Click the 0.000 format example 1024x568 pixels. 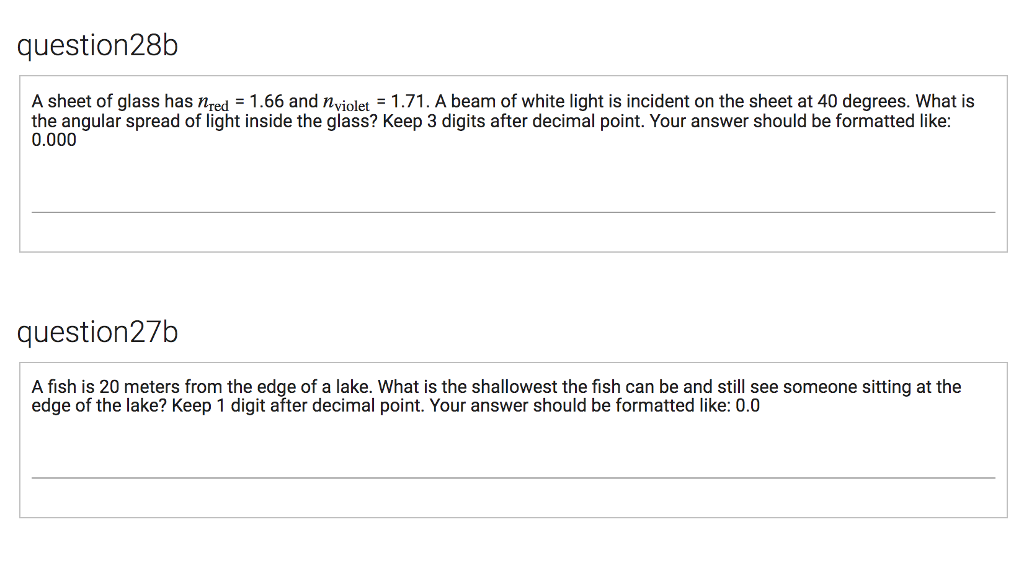(54, 140)
